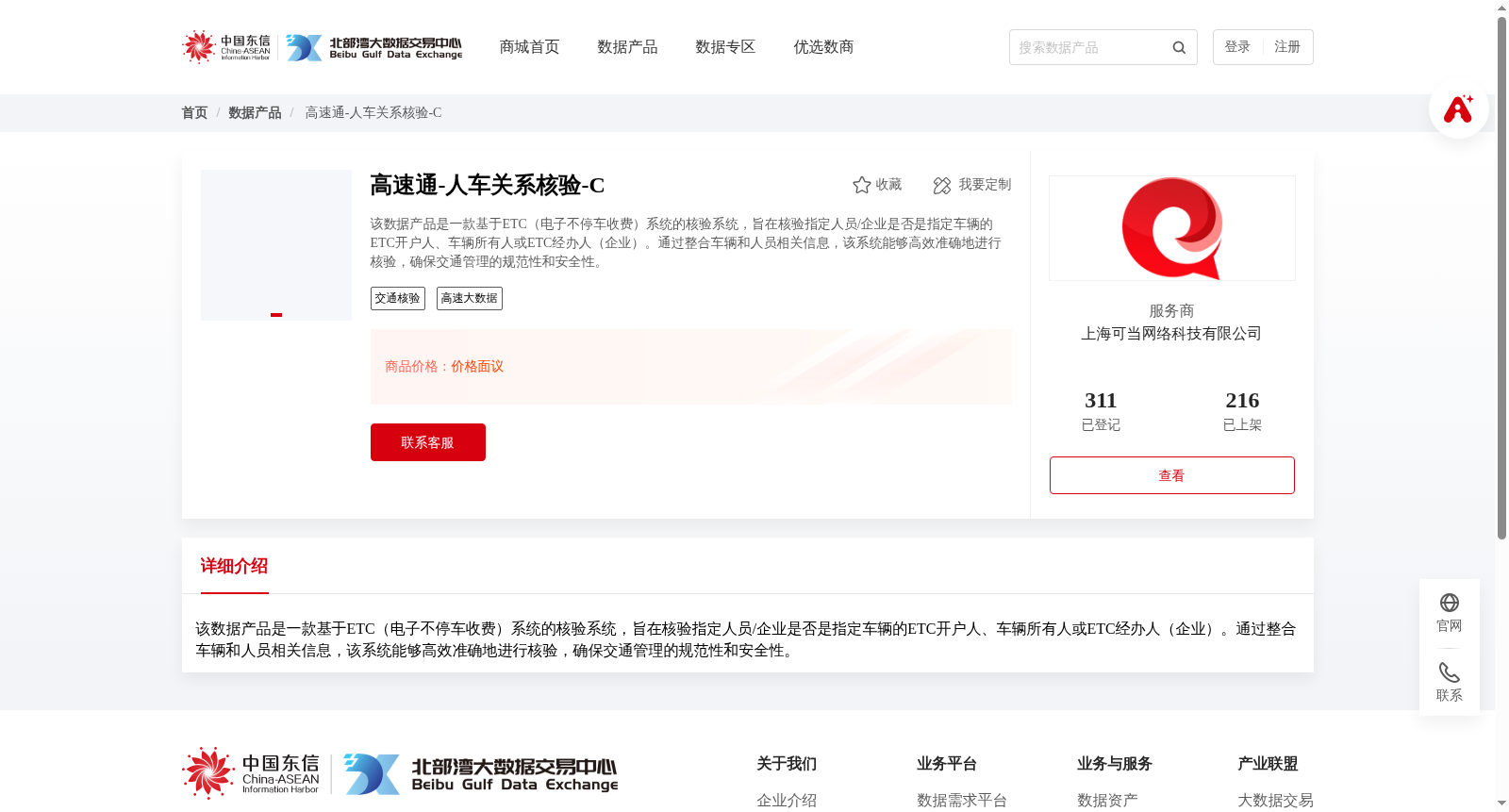Viewport: 1509px width, 812px height.
Task: Go to 首页 breadcrumb link
Action: (194, 113)
